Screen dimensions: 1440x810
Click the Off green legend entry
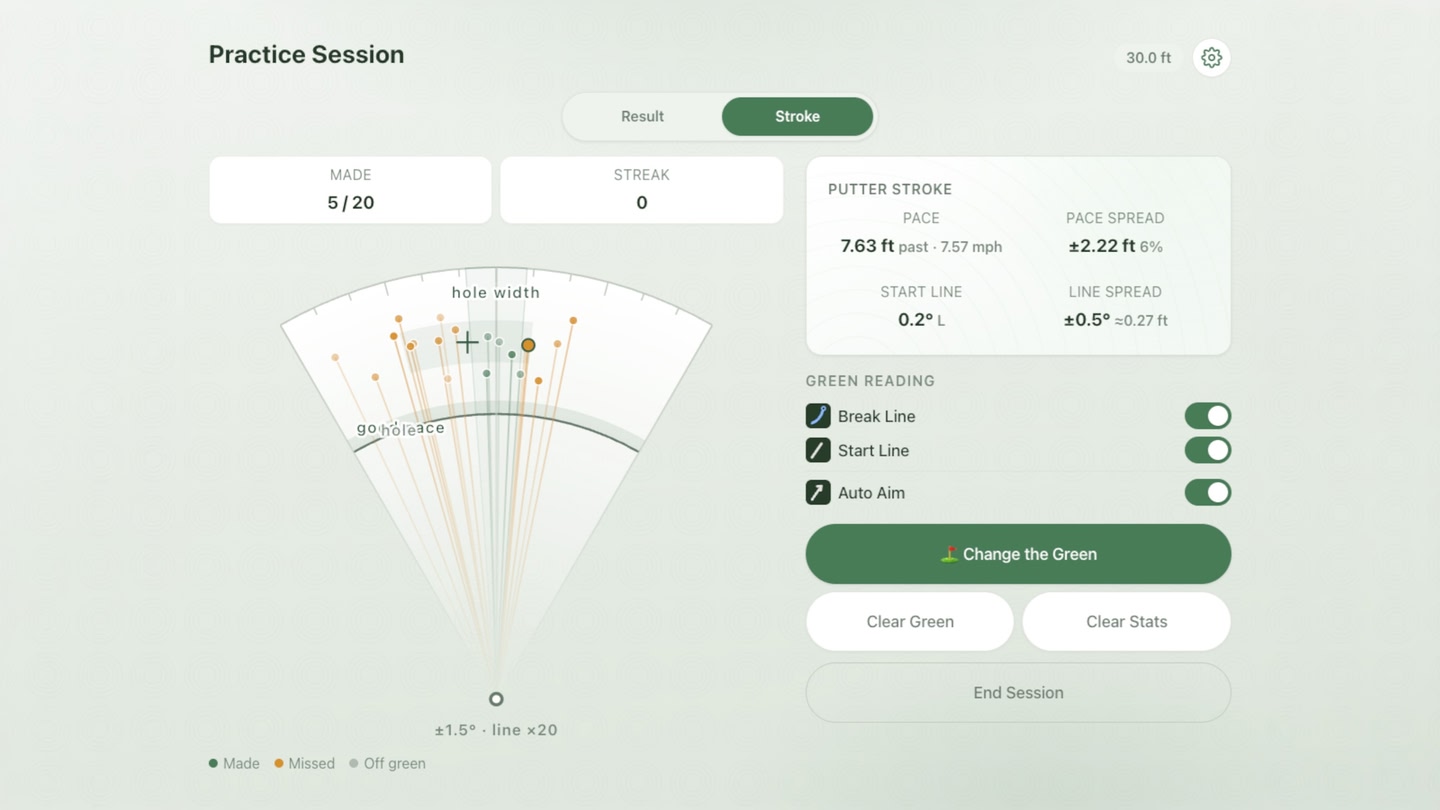pyautogui.click(x=387, y=763)
